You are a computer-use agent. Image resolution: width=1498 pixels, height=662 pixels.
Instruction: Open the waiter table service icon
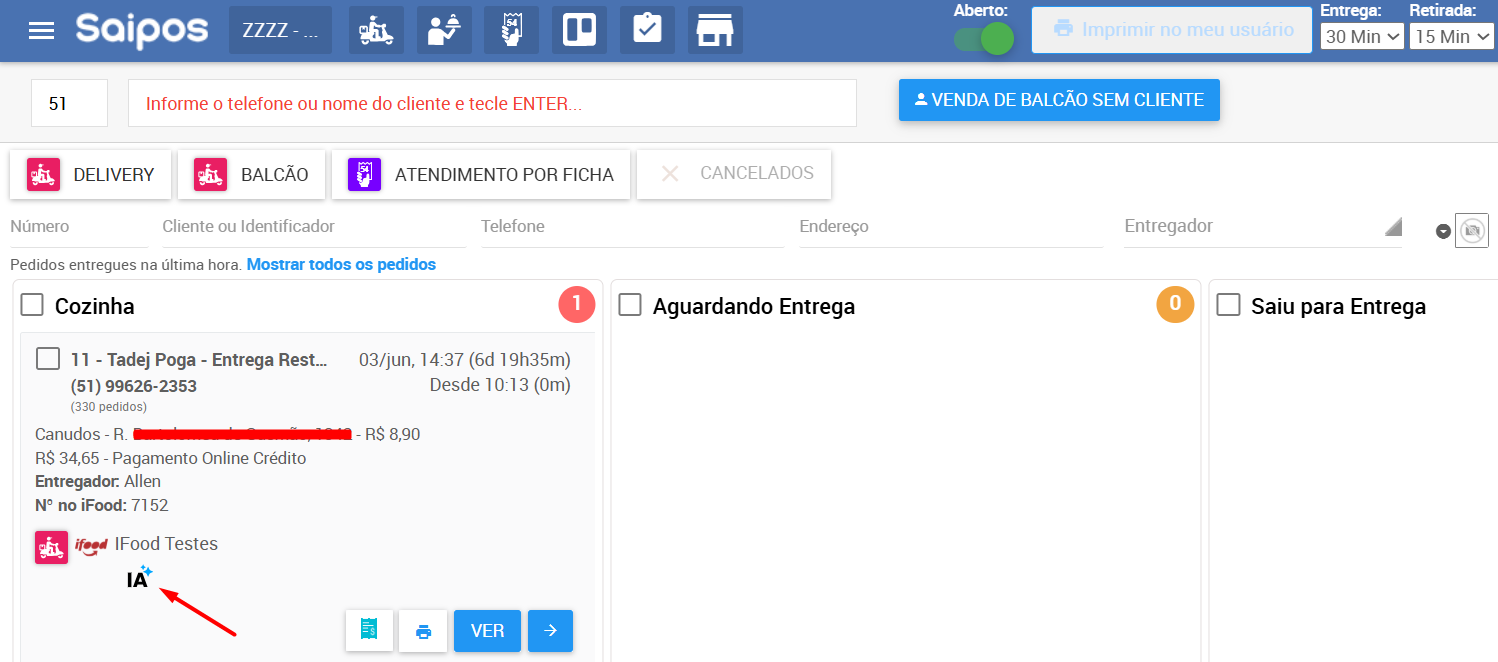[443, 30]
